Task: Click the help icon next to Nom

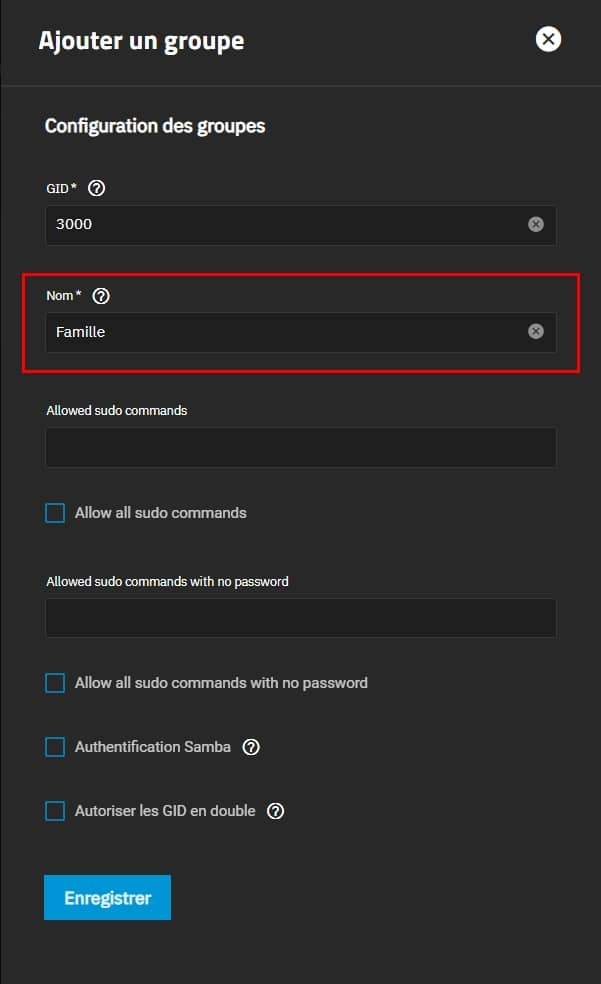Action: click(101, 295)
